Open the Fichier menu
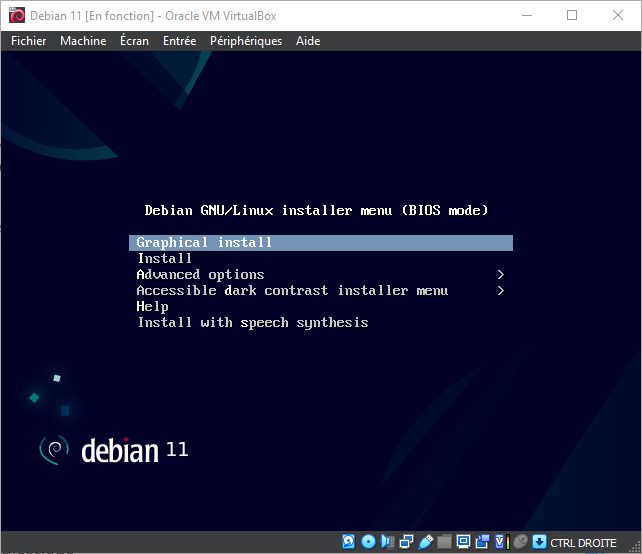The width and height of the screenshot is (642, 554). pos(28,41)
